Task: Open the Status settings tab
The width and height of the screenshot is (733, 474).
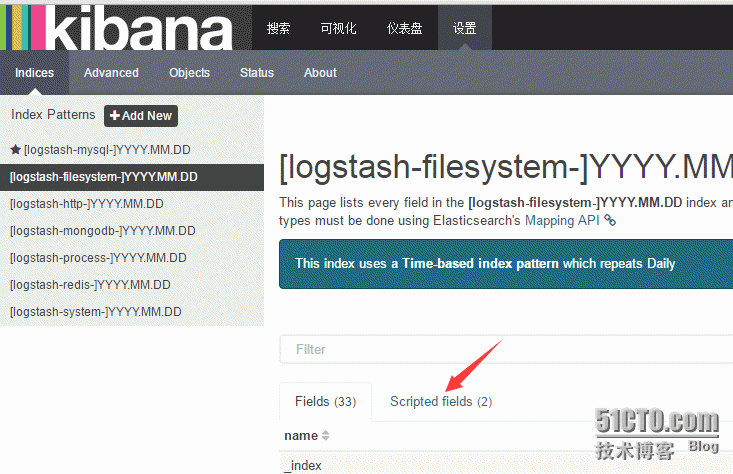Action: tap(257, 72)
